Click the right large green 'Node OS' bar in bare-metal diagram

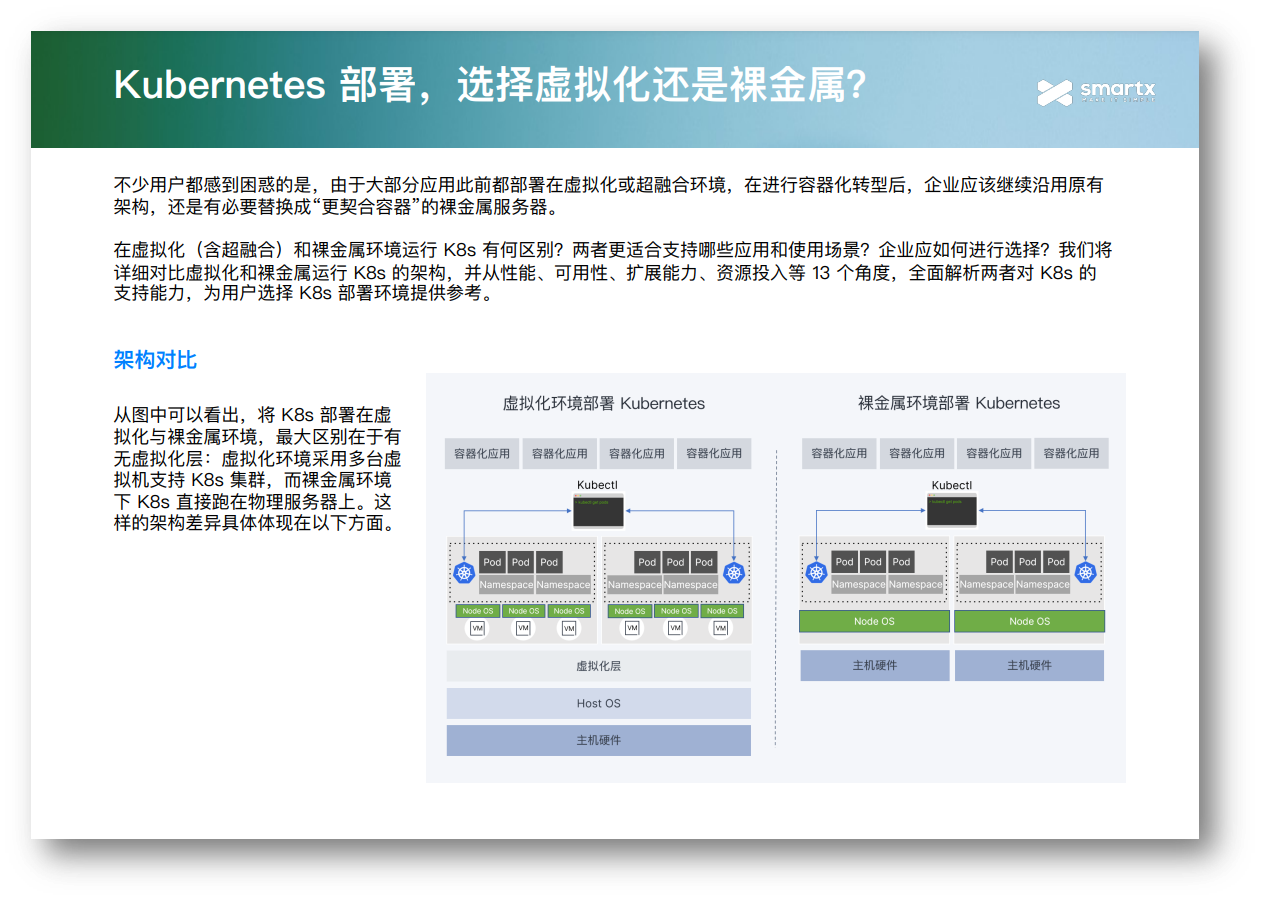point(1030,621)
